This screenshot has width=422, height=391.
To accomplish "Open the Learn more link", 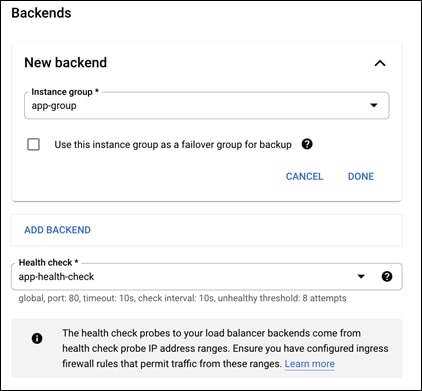I will pos(310,364).
